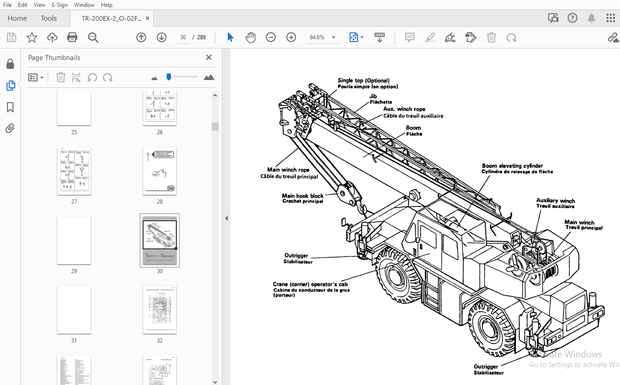The image size is (620, 385).
Task: Open the Attachments paperclip panel
Action: (x=10, y=128)
